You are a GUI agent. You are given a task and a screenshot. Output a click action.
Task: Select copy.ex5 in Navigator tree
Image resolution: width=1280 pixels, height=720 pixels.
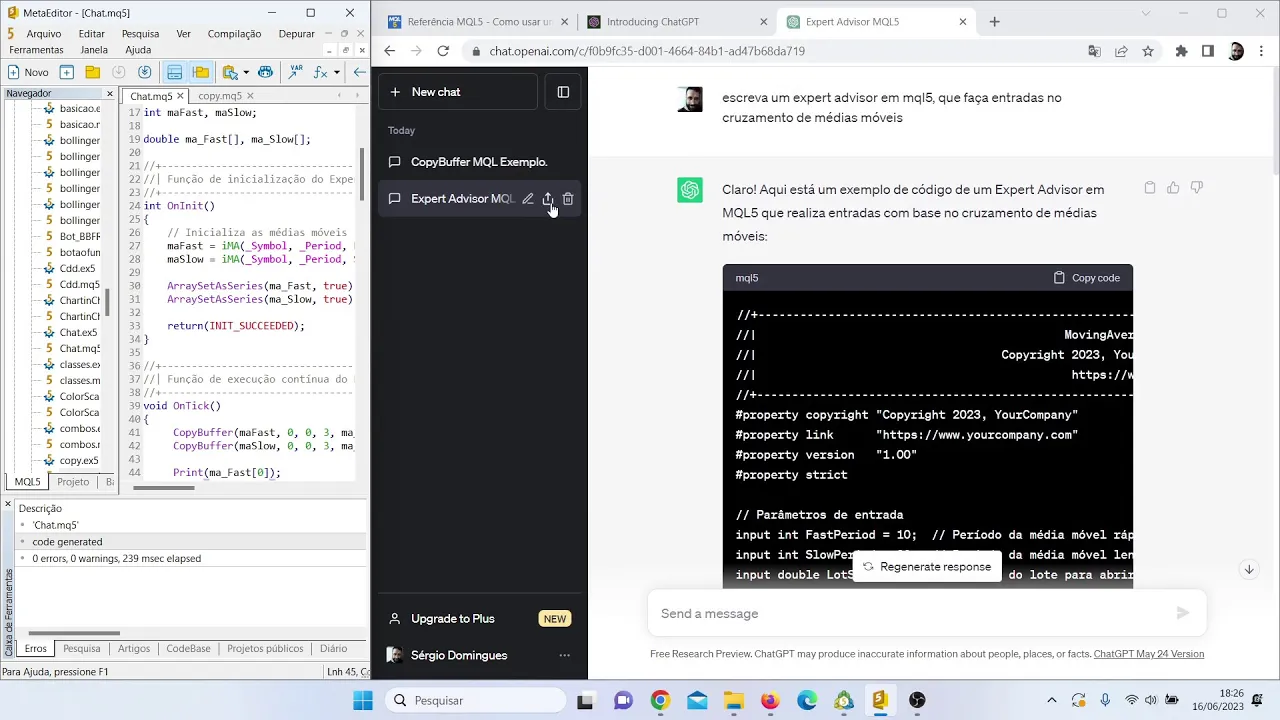tap(79, 460)
